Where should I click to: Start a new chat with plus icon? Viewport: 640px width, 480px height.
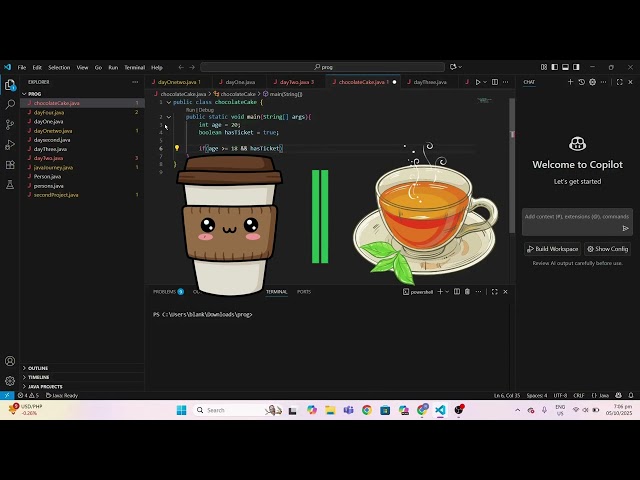click(x=570, y=82)
